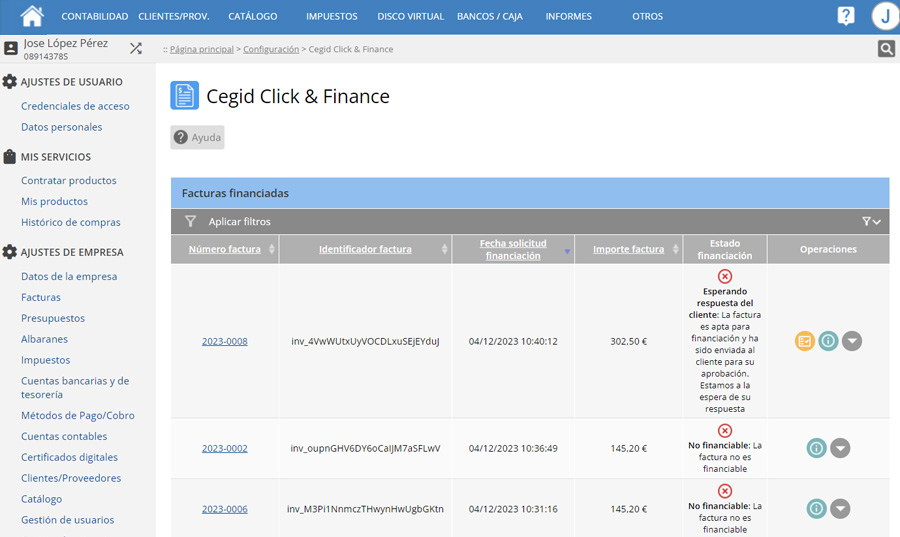This screenshot has height=537, width=900.
Task: Click the search magnifier icon
Action: (886, 49)
